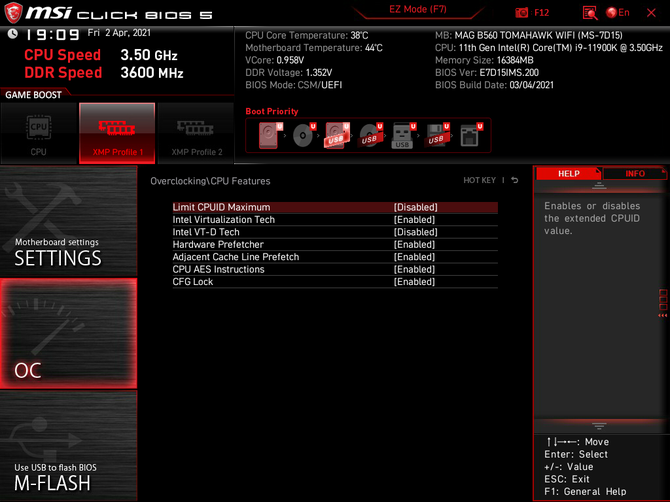Select the Intel Virtualization Tech label

(x=223, y=220)
